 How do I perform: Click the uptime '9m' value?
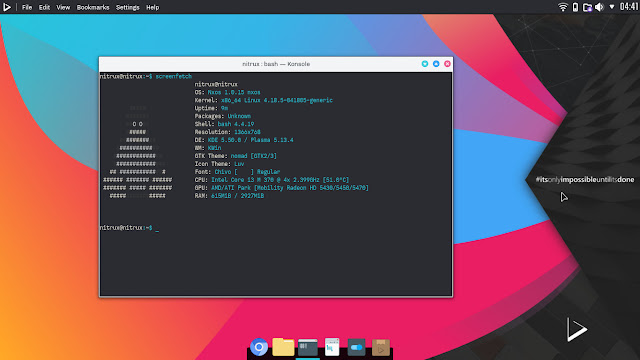pyautogui.click(x=224, y=108)
